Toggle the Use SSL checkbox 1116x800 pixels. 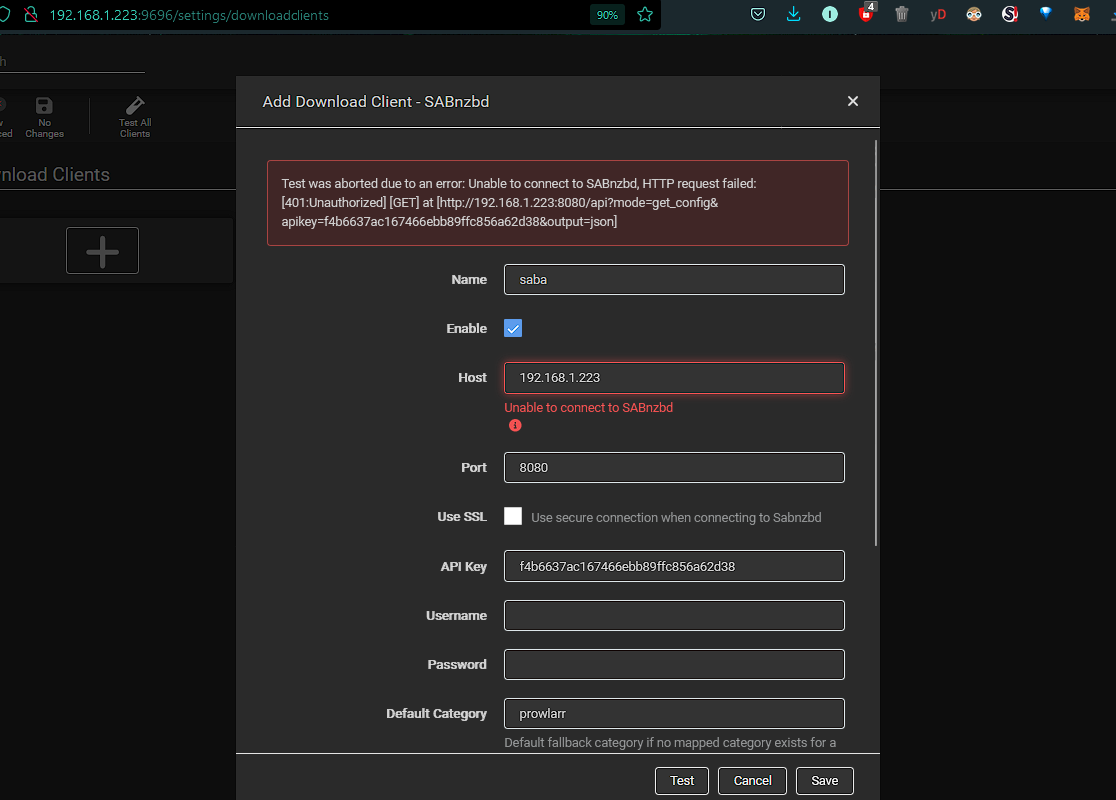512,516
